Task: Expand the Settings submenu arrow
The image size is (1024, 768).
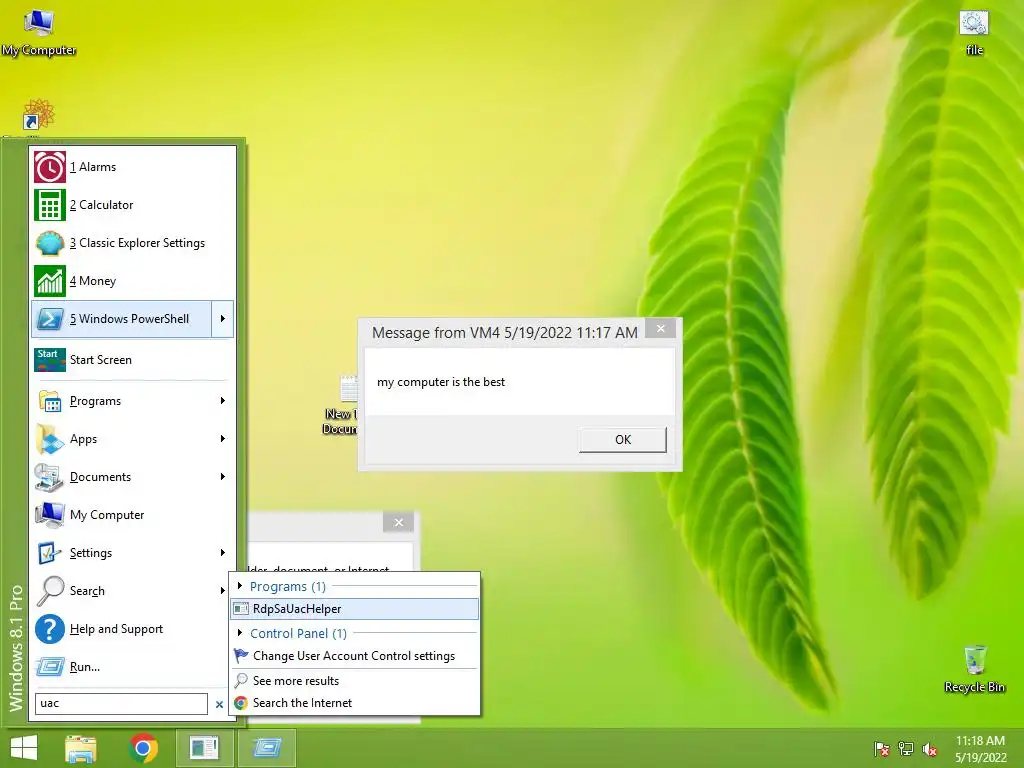Action: pyautogui.click(x=223, y=552)
